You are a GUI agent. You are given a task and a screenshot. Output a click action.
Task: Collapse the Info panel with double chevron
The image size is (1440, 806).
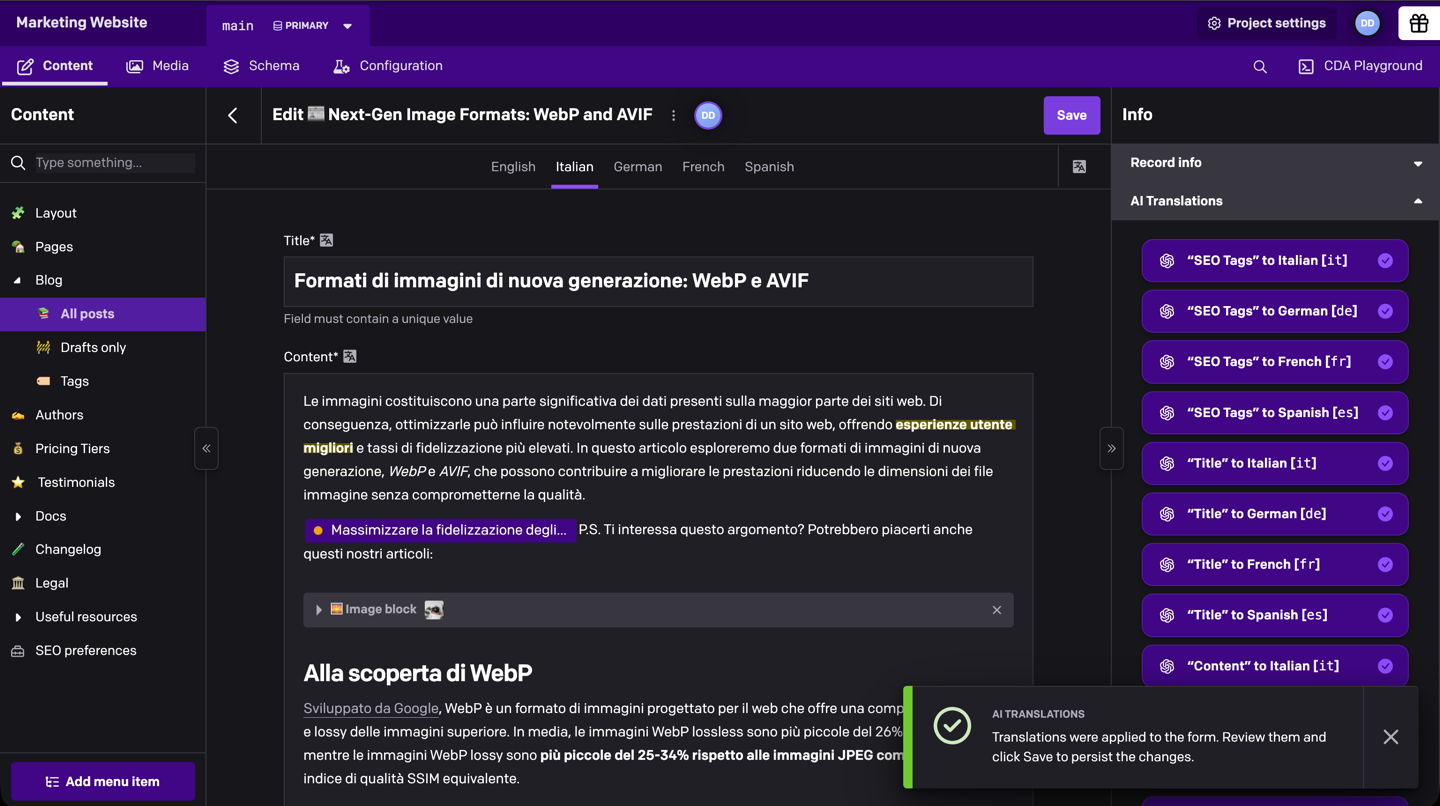pos(1111,448)
